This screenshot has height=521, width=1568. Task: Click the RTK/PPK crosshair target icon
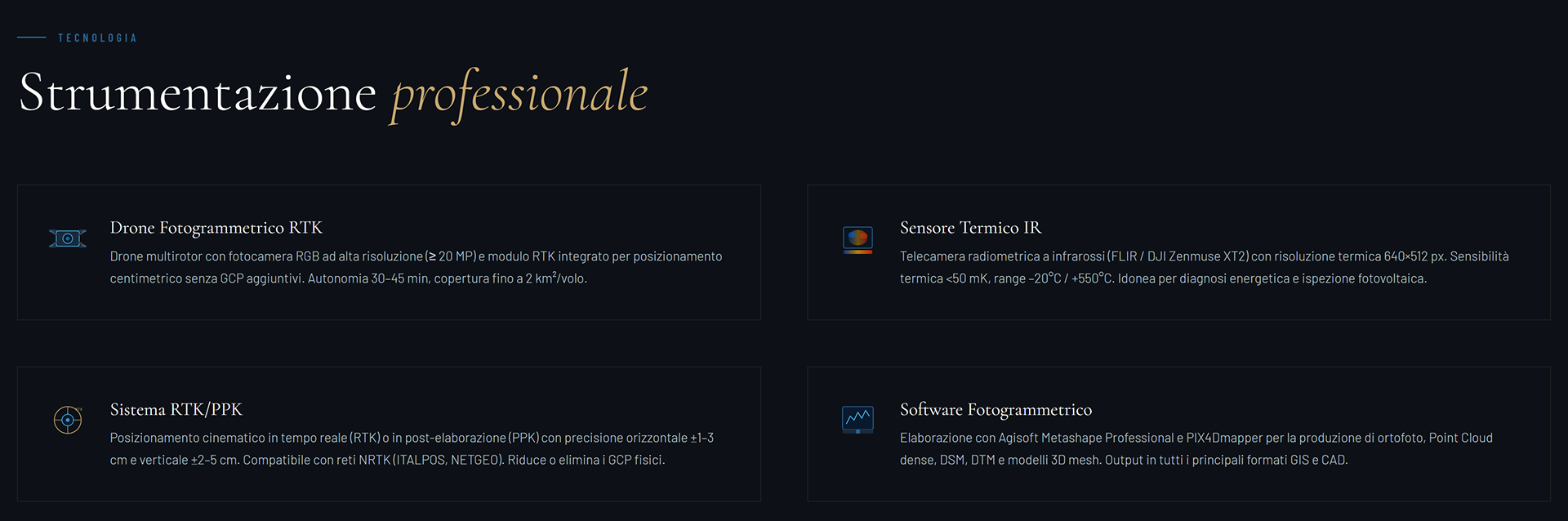pos(68,420)
